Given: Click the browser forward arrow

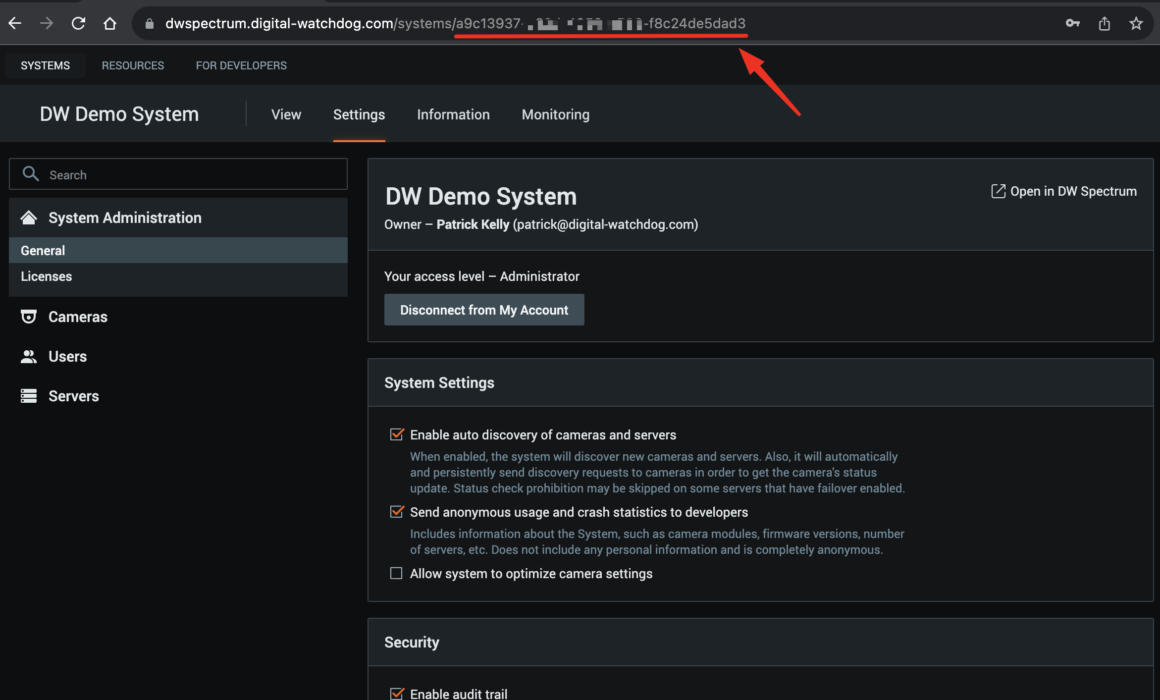Looking at the screenshot, I should tap(47, 24).
